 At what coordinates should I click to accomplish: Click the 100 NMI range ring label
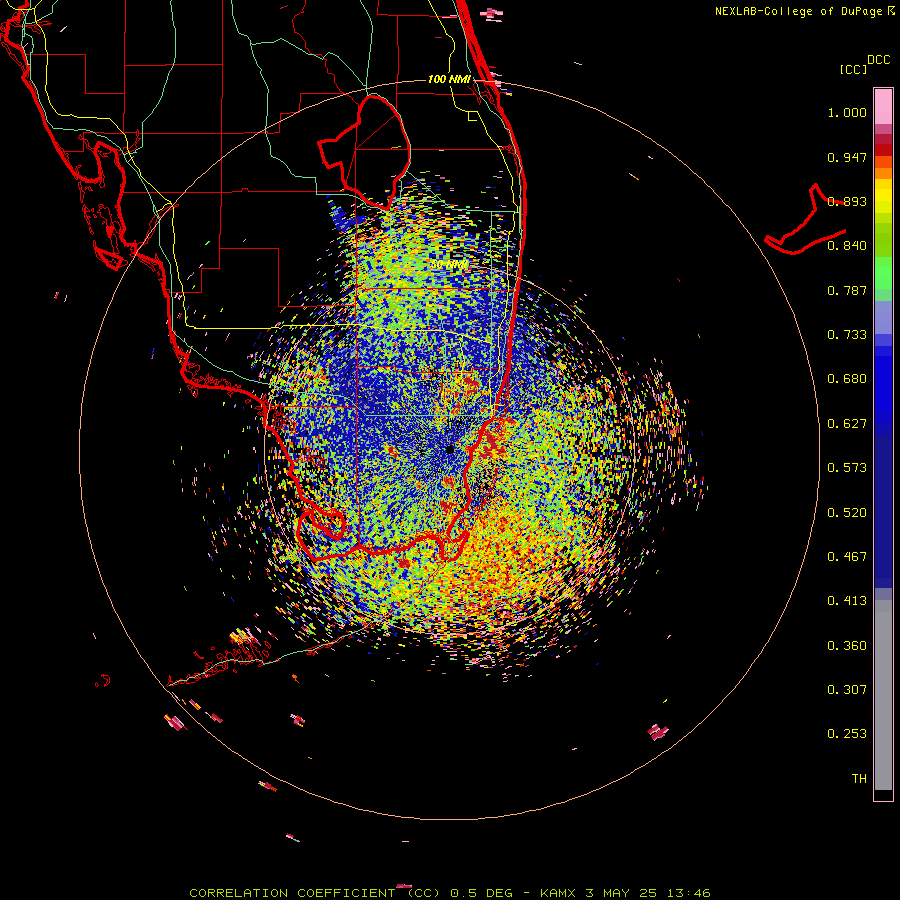tap(449, 79)
